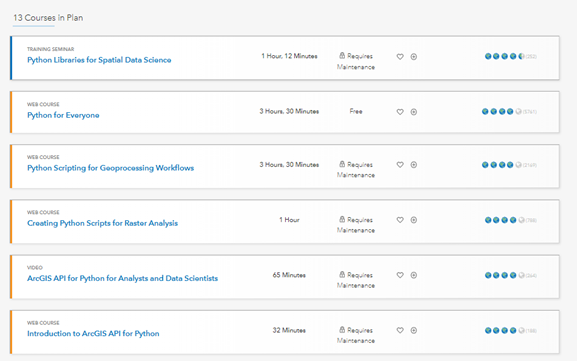This screenshot has height=361, width=577.
Task: Click 'TRAINING SEMINAR' type label
Action: (50, 49)
